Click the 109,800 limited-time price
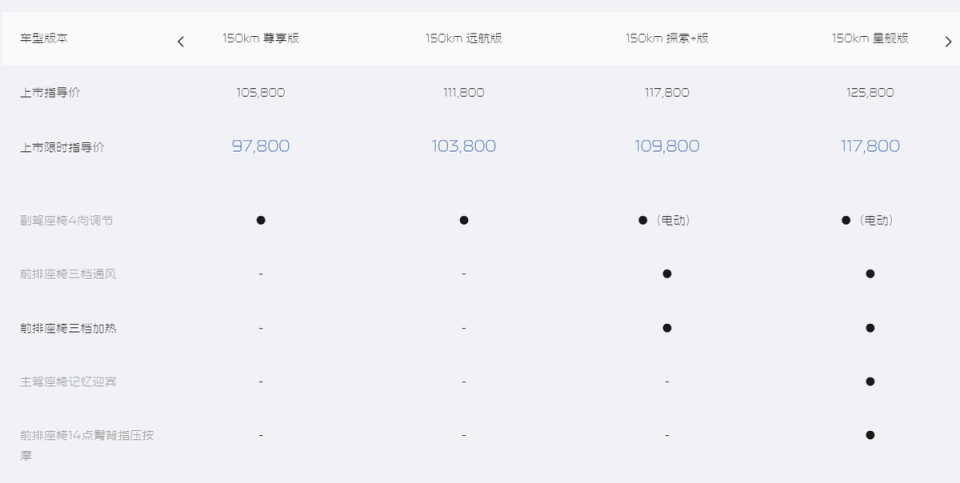This screenshot has width=960, height=483. (x=667, y=146)
